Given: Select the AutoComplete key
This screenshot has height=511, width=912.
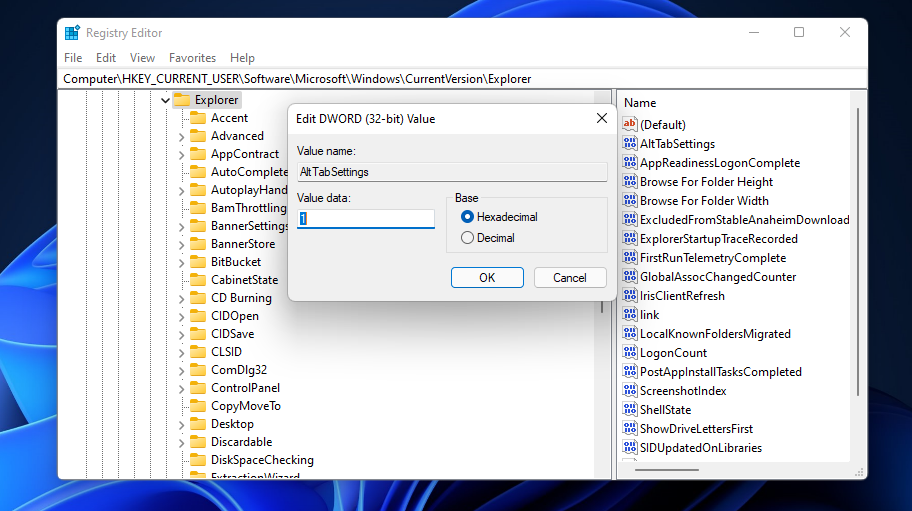Looking at the screenshot, I should point(249,171).
